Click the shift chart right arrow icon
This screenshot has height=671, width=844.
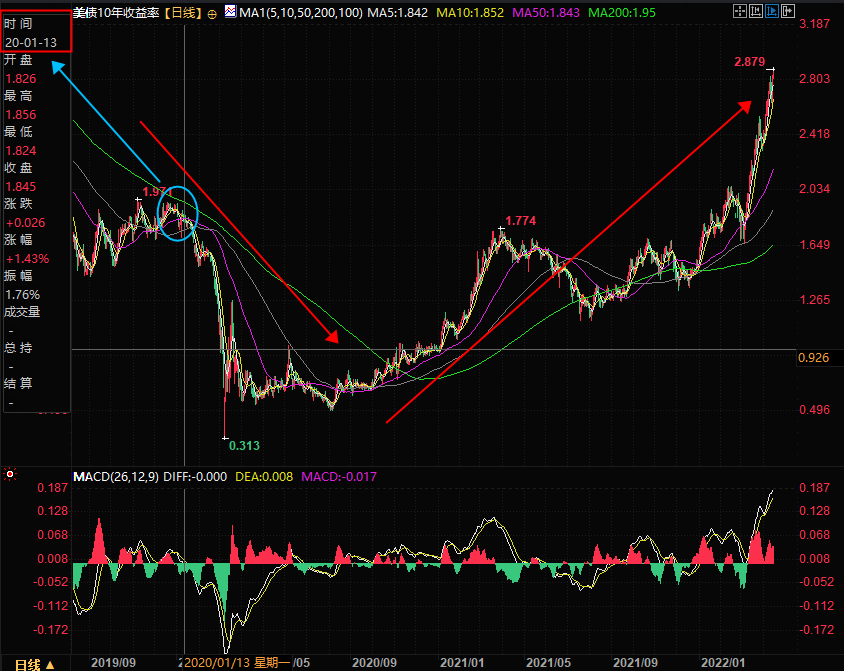tap(788, 11)
